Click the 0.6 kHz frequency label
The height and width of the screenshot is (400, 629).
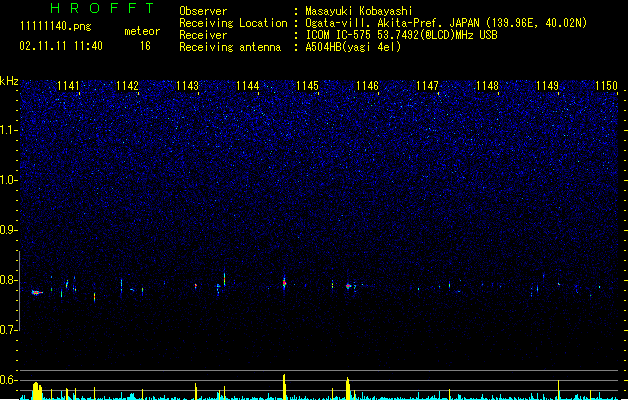(x=8, y=380)
